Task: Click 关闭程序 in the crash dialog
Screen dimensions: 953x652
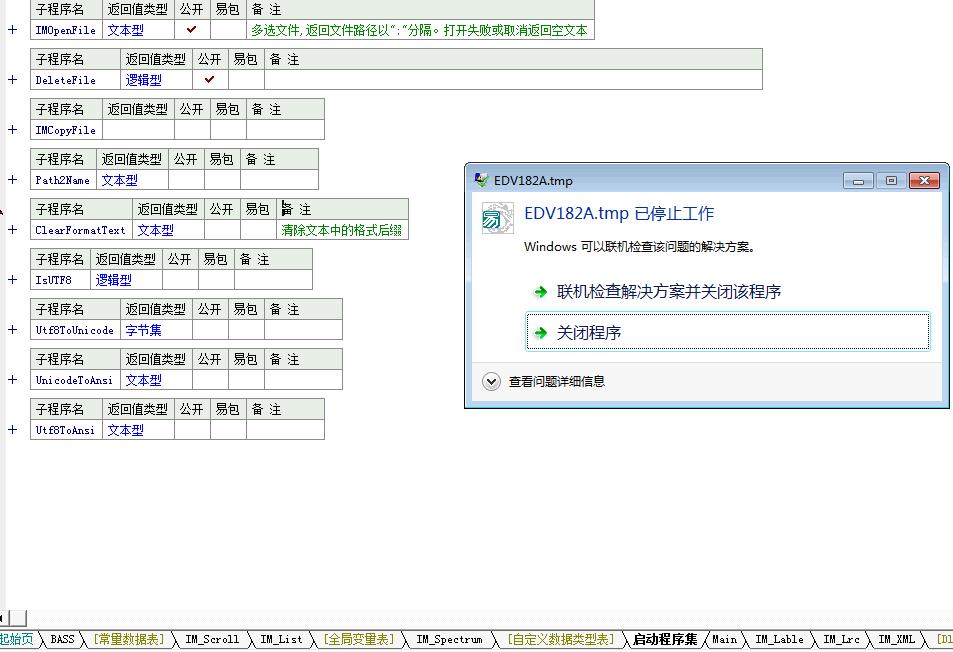Action: [728, 332]
